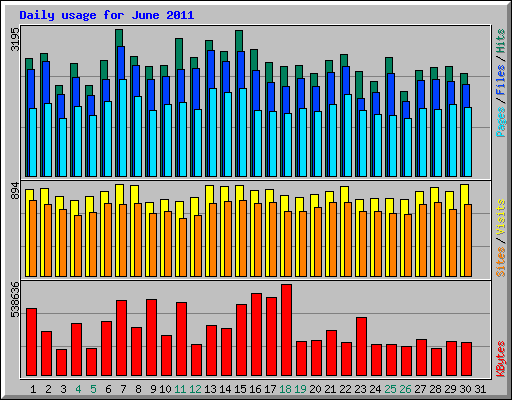Select the tallest red KBytes bar, day 18
Screen dimensions: 512x400
point(286,330)
